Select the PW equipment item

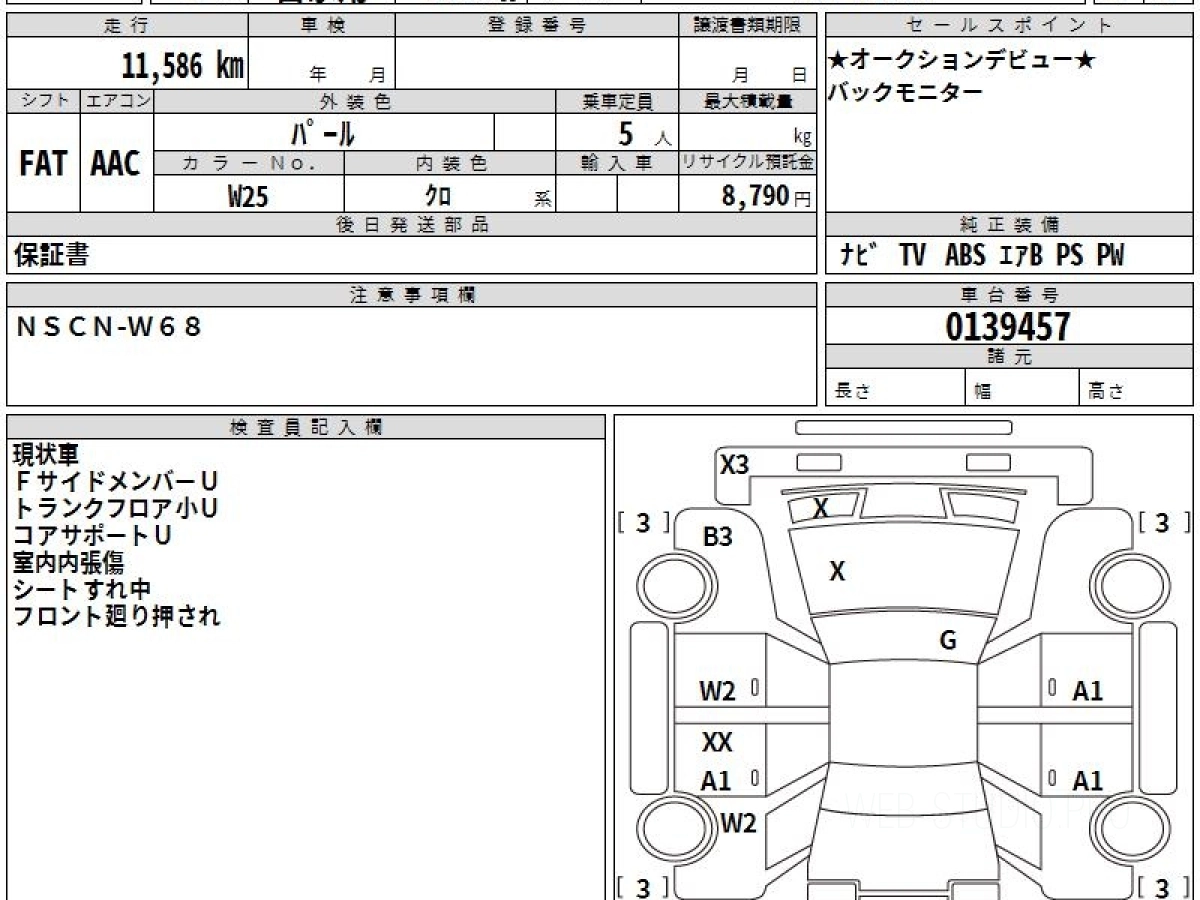click(1110, 255)
